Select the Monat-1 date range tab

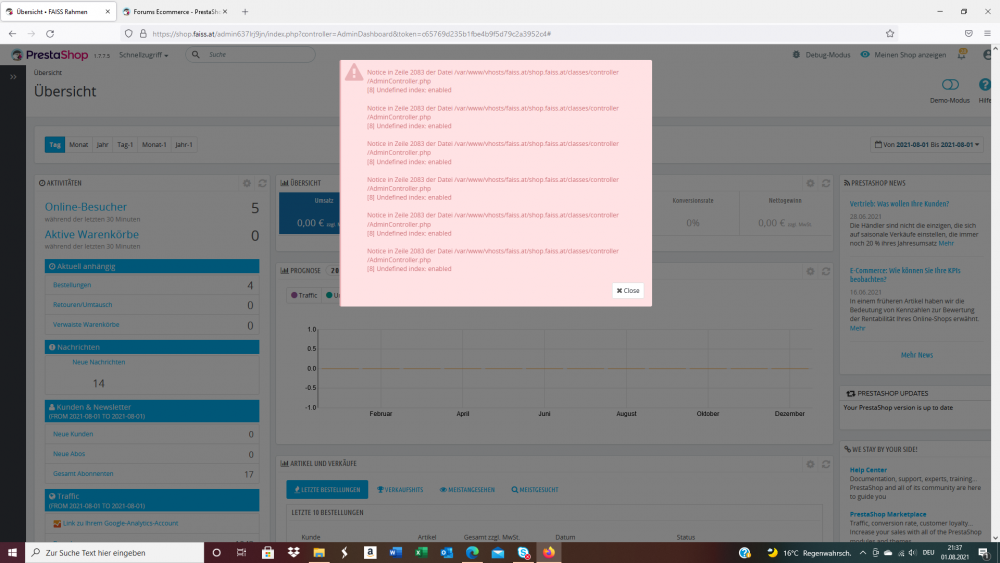point(154,145)
